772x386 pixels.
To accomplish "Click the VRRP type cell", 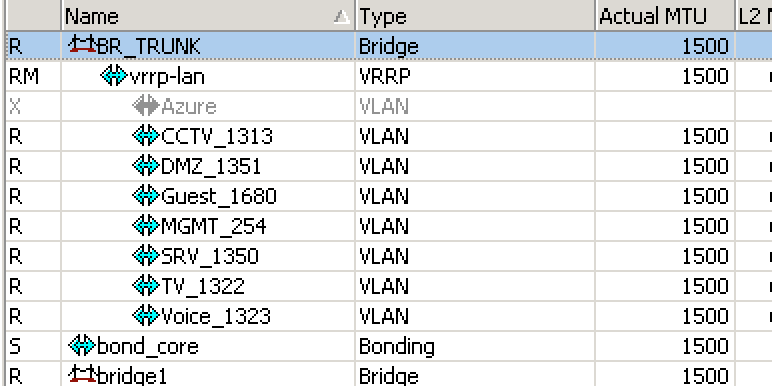I will (475, 76).
